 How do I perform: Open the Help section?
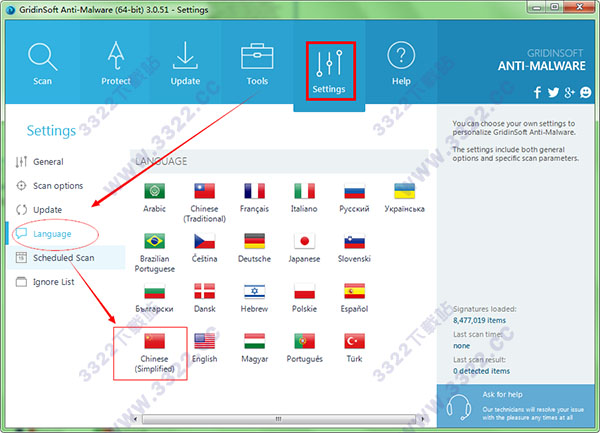401,64
